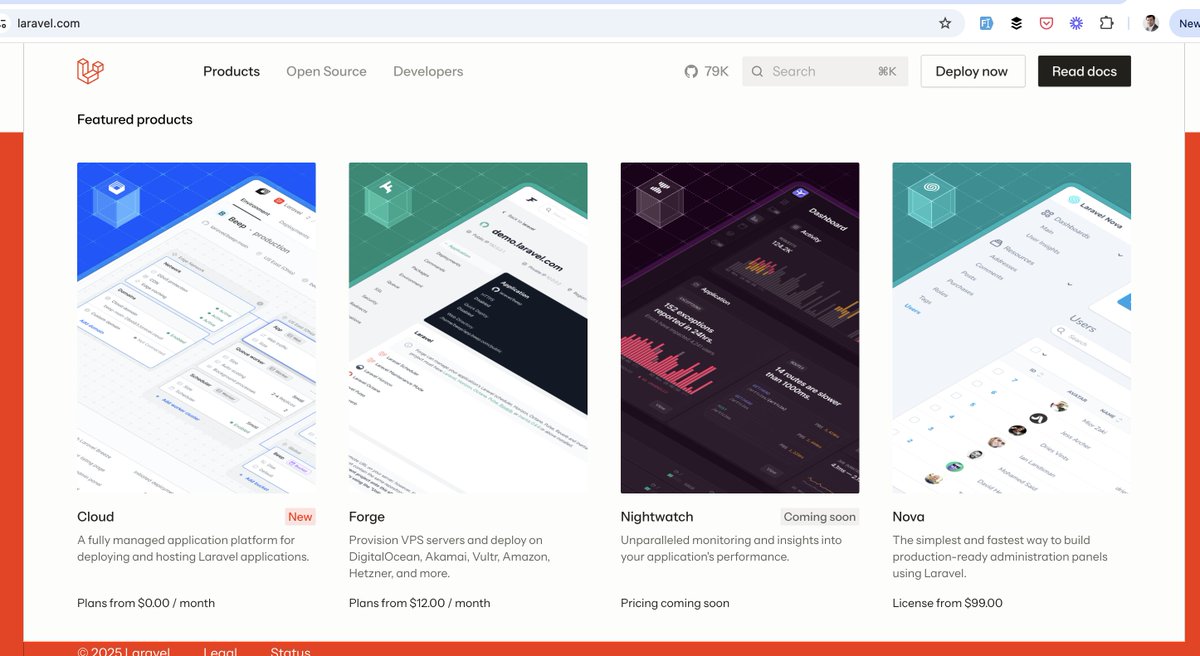
Task: Open the Buffer stack extension icon
Action: (x=1016, y=23)
